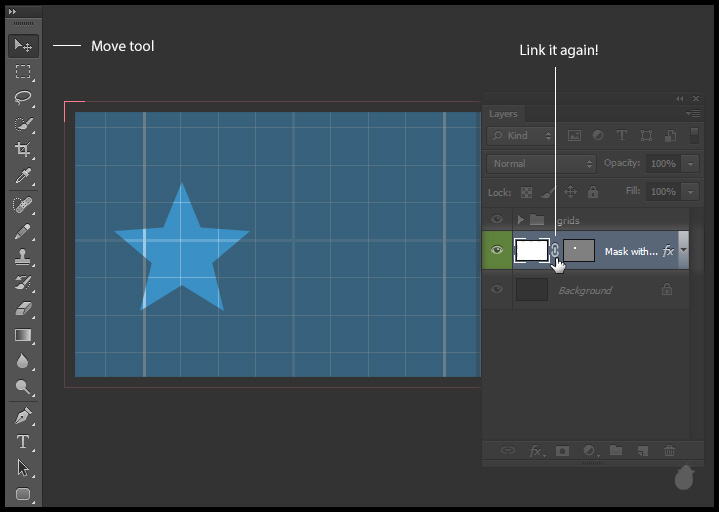Hide the Mask layer using eye icon
Image resolution: width=719 pixels, height=512 pixels.
(x=497, y=250)
